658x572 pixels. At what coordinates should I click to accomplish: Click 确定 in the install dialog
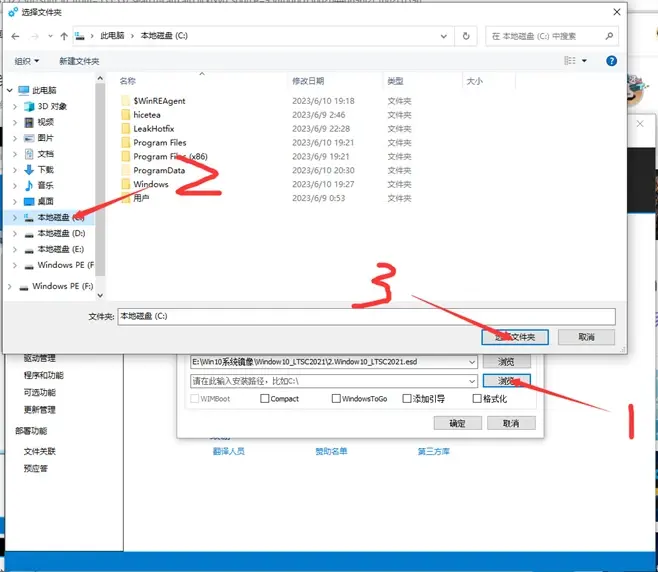point(457,423)
